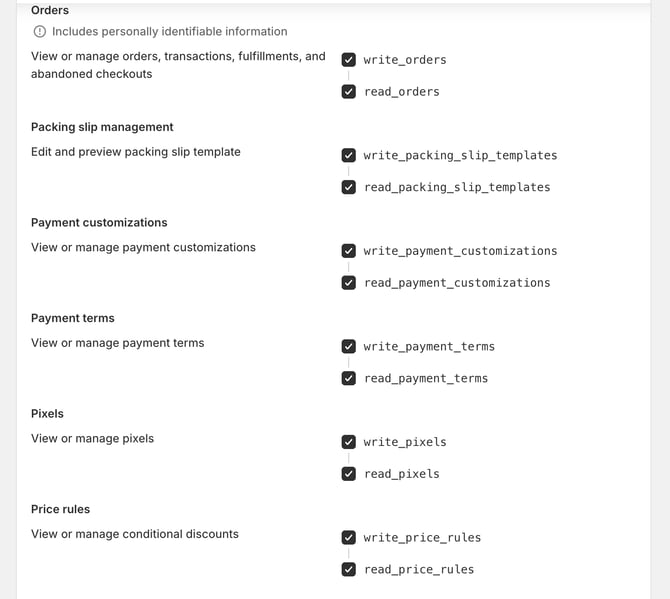Click the 'View or manage conditional discounts' description

tap(135, 534)
